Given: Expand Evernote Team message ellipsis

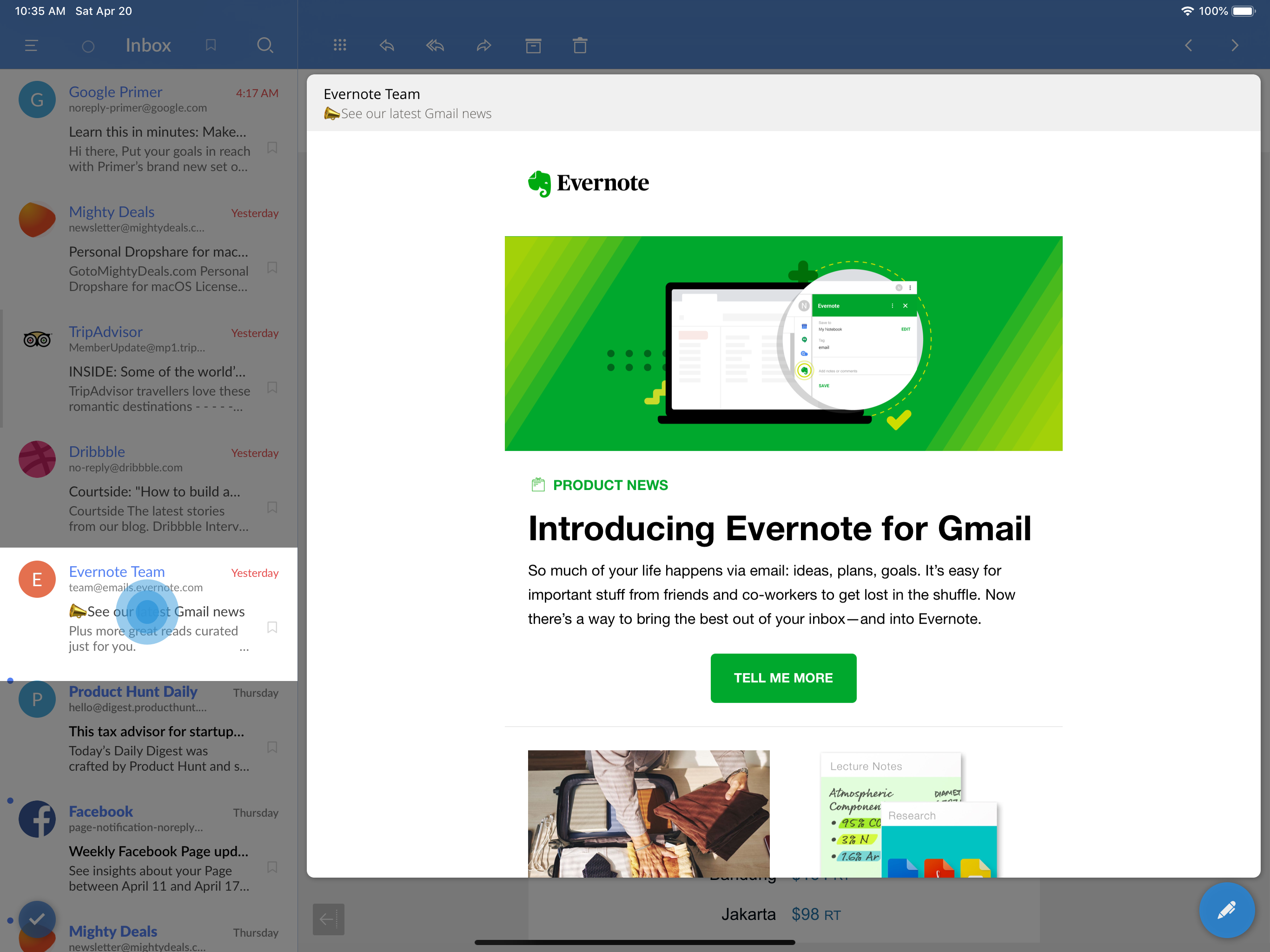Looking at the screenshot, I should (244, 649).
